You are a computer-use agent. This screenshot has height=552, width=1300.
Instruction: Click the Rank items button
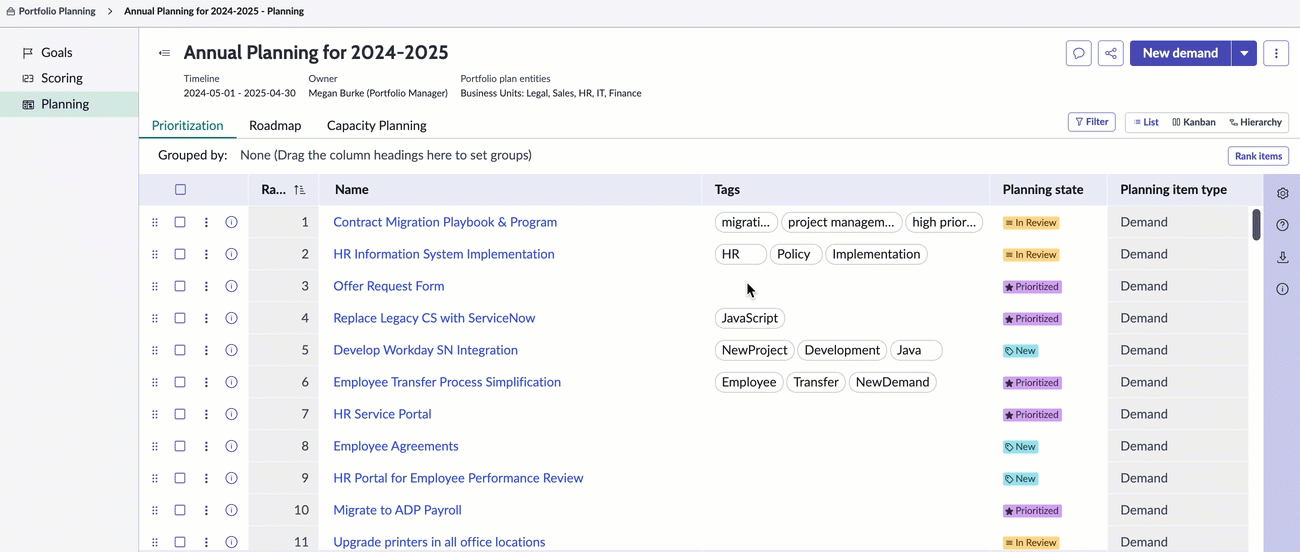pyautogui.click(x=1258, y=156)
